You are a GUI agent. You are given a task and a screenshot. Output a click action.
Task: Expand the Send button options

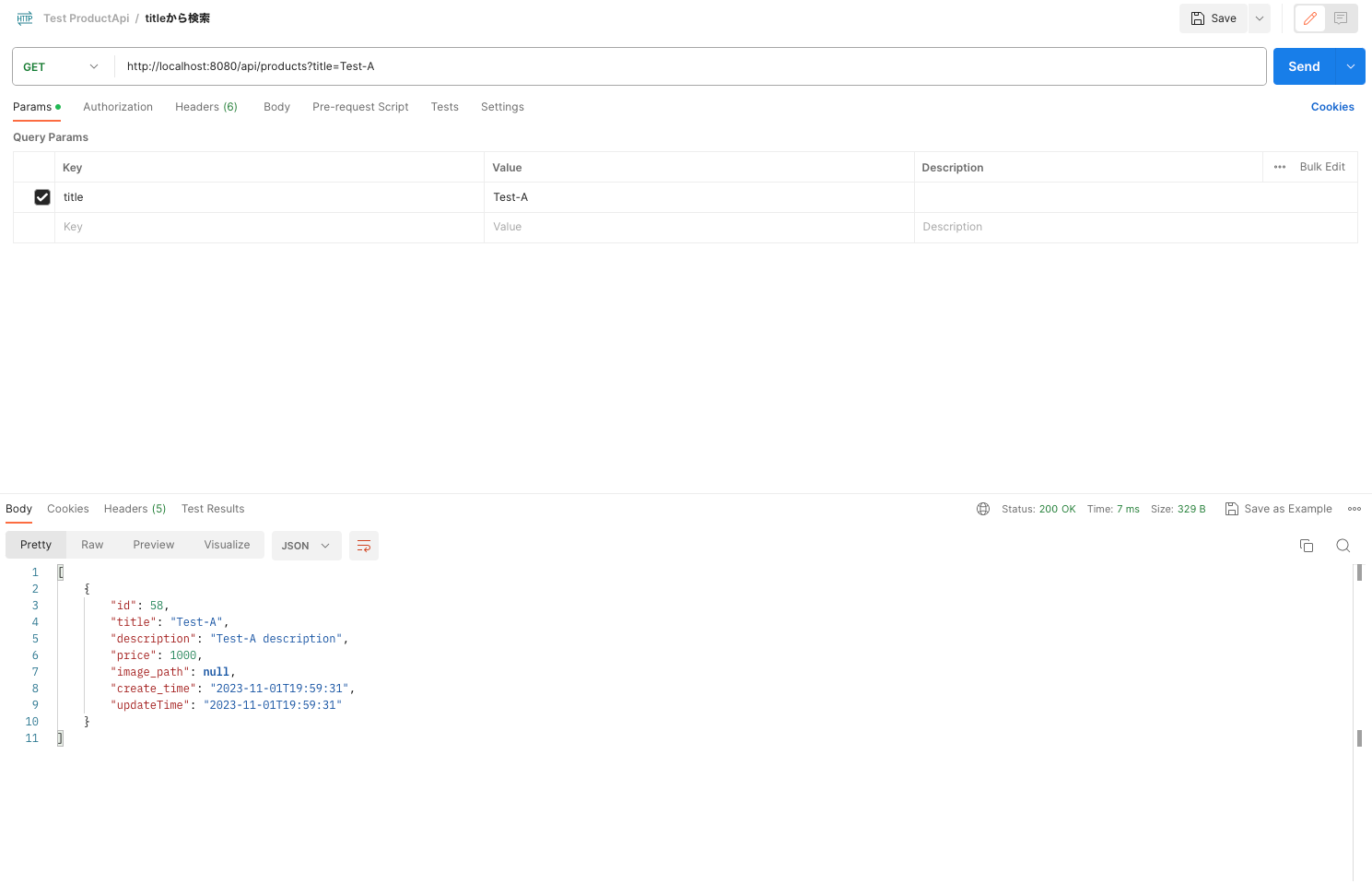[1350, 66]
